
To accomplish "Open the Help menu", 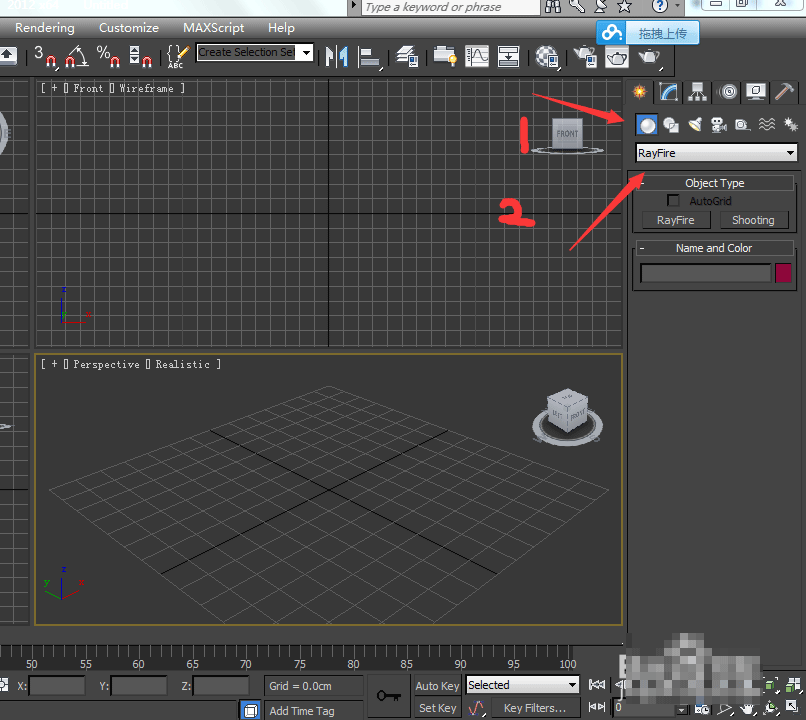I will click(x=281, y=28).
